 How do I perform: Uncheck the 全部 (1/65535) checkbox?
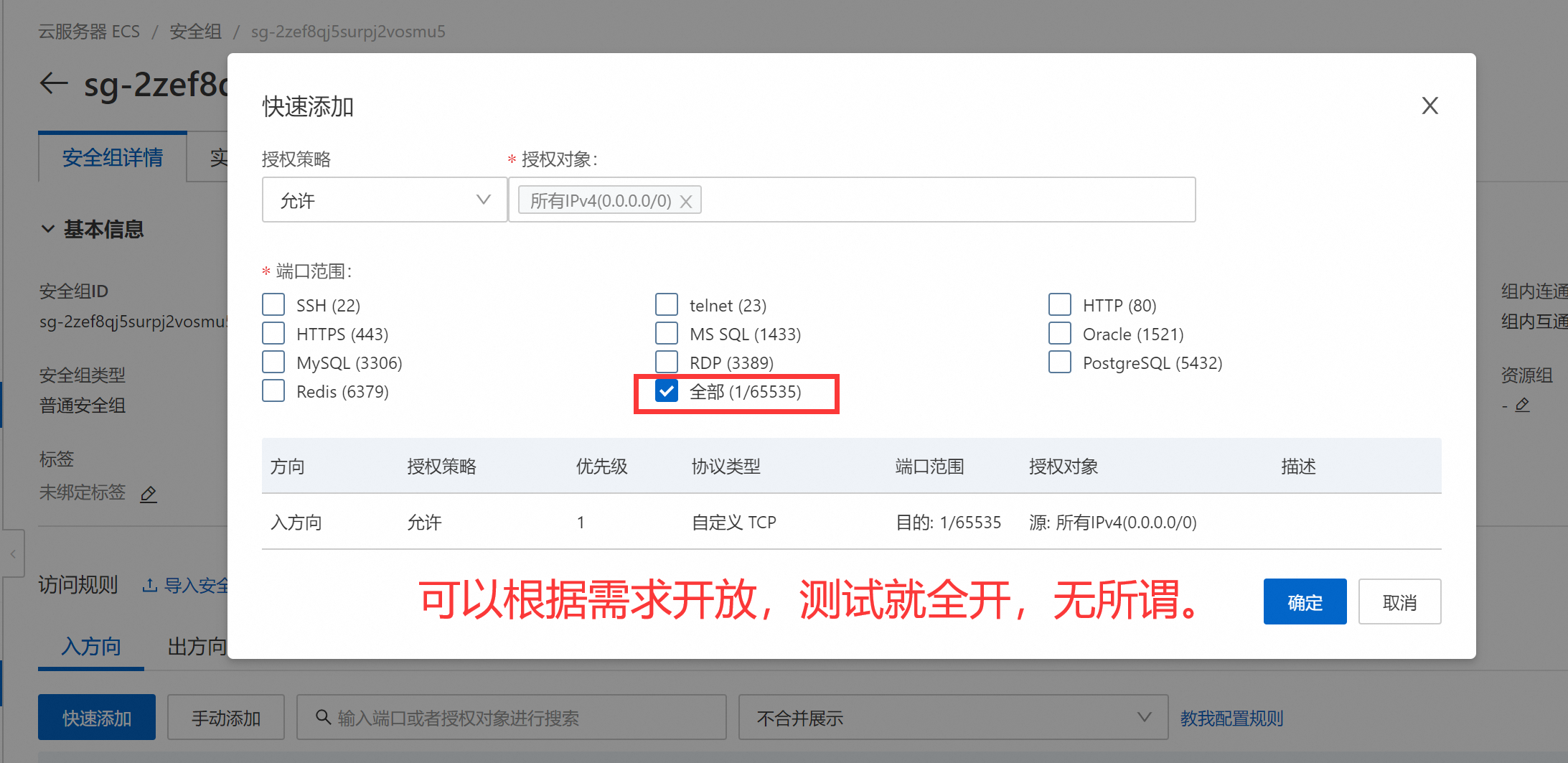point(667,390)
